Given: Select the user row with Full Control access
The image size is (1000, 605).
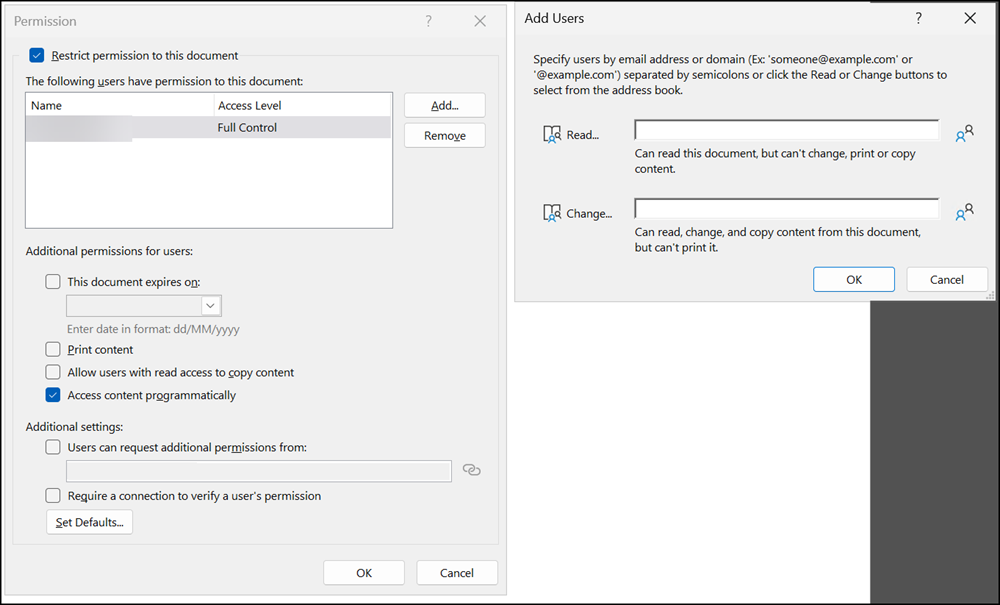Looking at the screenshot, I should tap(200, 127).
